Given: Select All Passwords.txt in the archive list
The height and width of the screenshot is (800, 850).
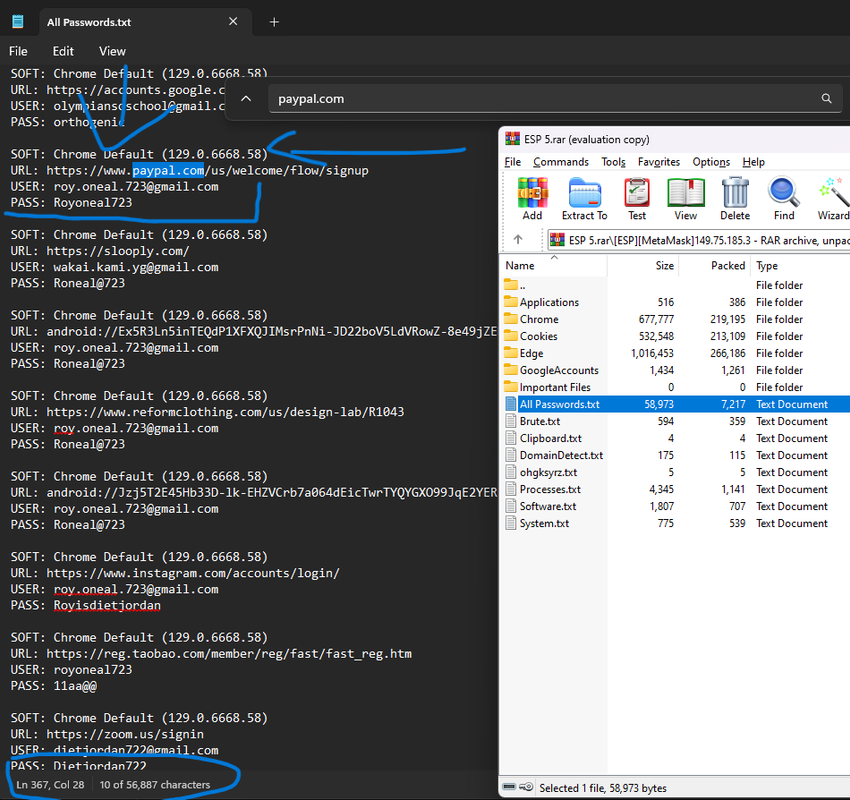Looking at the screenshot, I should 675,404.
